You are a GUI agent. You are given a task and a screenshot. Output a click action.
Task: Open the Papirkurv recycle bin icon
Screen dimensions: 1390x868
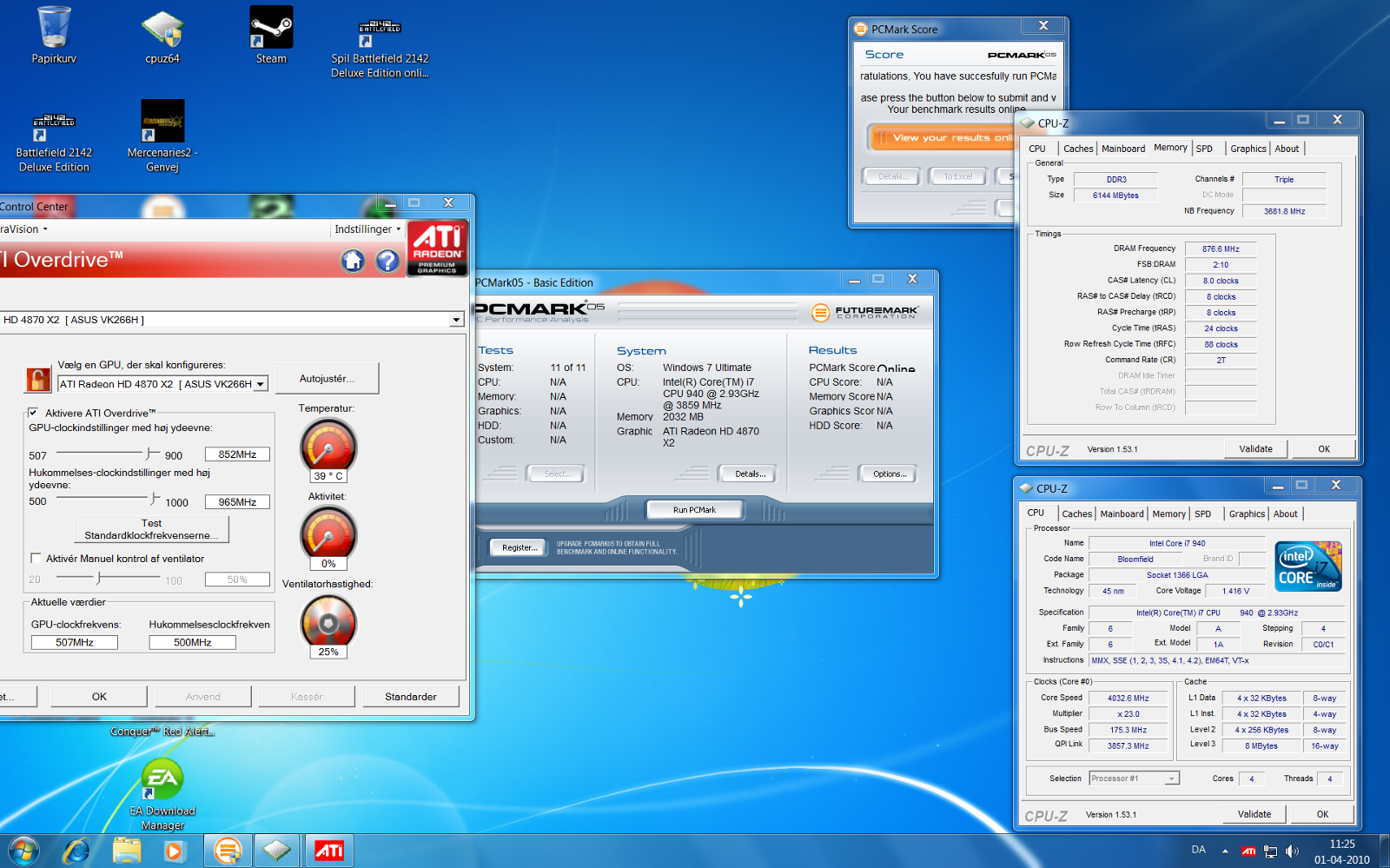click(54, 35)
